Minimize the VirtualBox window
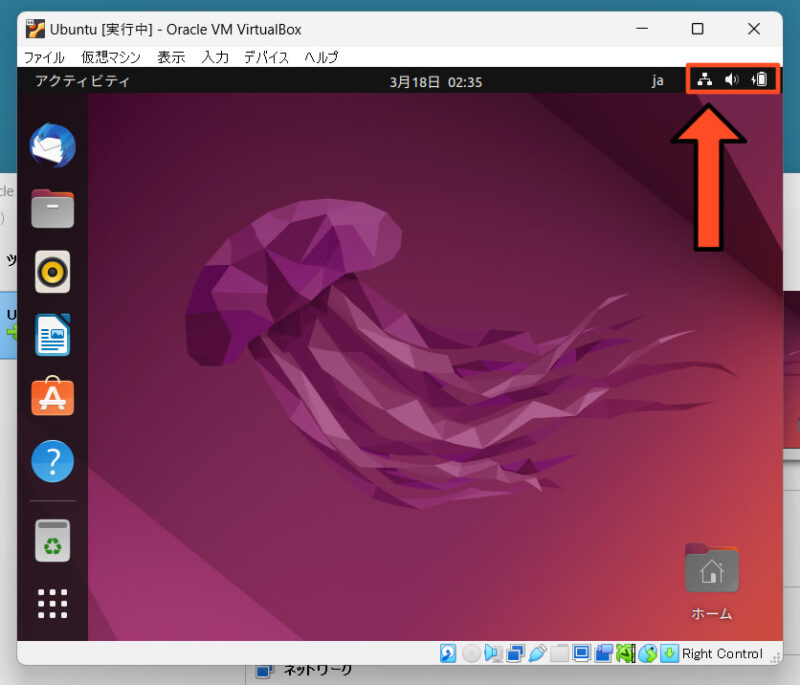The width and height of the screenshot is (800, 685). coord(642,29)
